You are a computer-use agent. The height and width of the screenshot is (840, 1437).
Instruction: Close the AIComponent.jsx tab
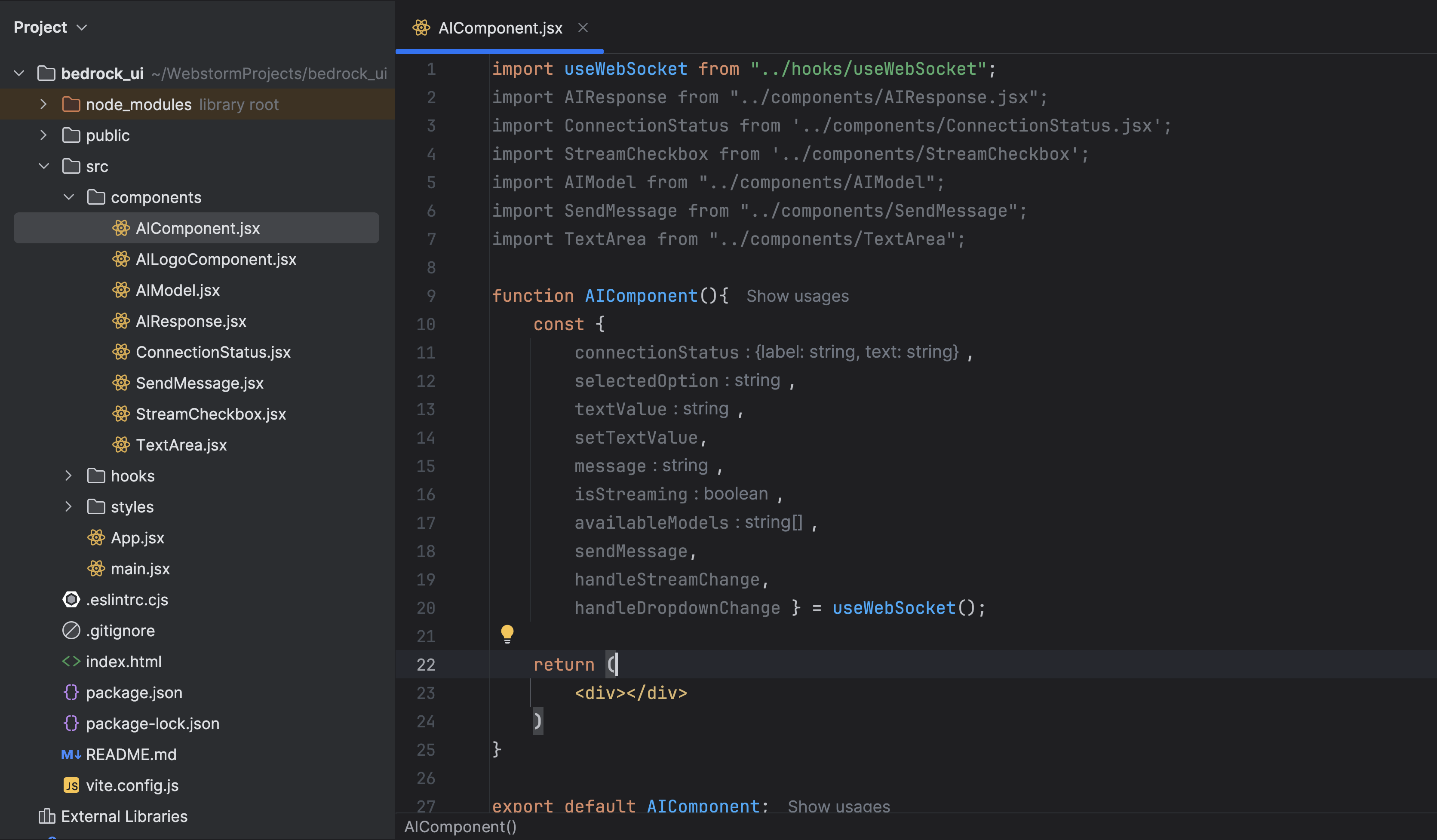click(582, 28)
